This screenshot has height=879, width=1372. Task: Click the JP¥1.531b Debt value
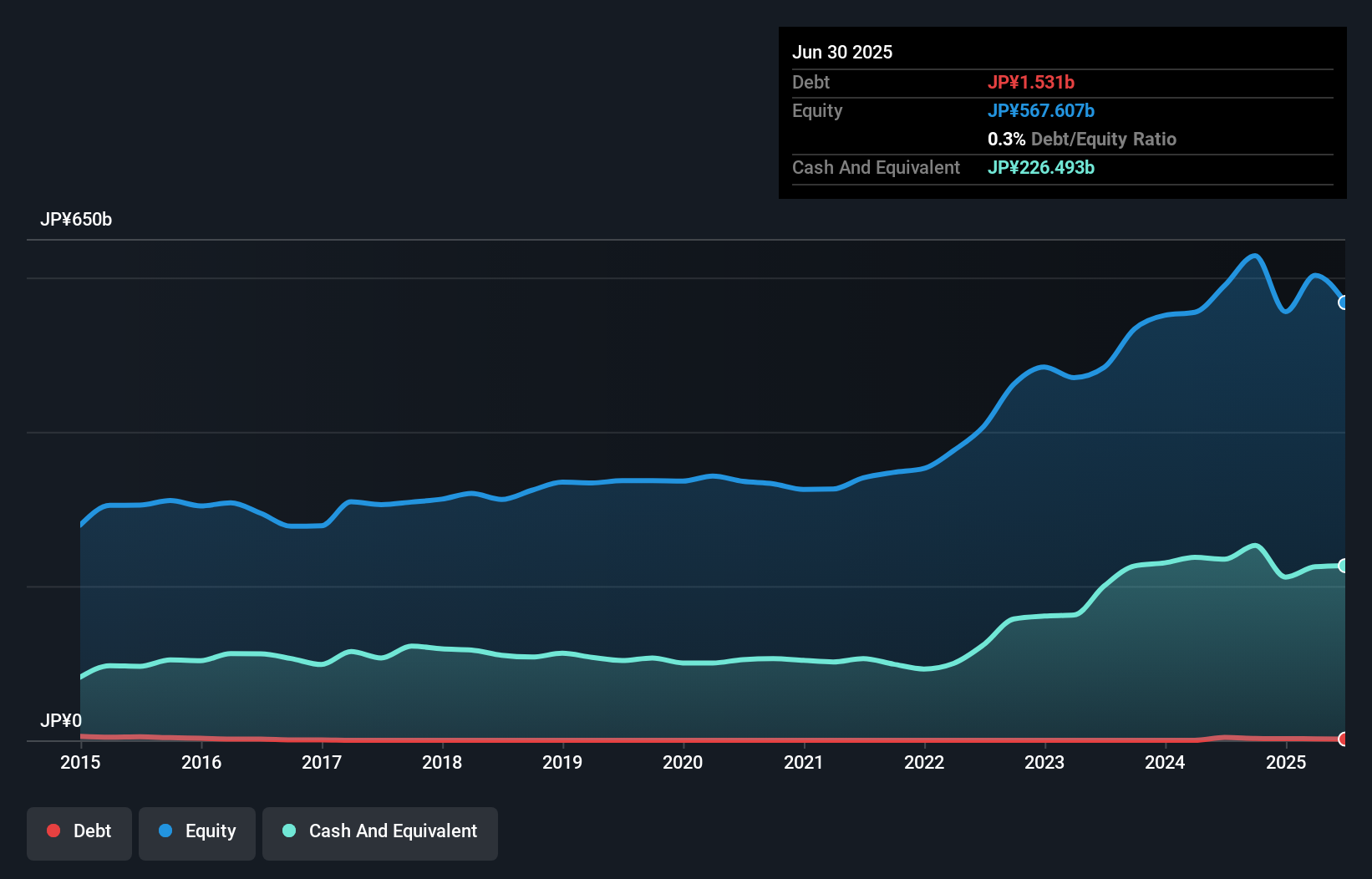click(x=1033, y=82)
